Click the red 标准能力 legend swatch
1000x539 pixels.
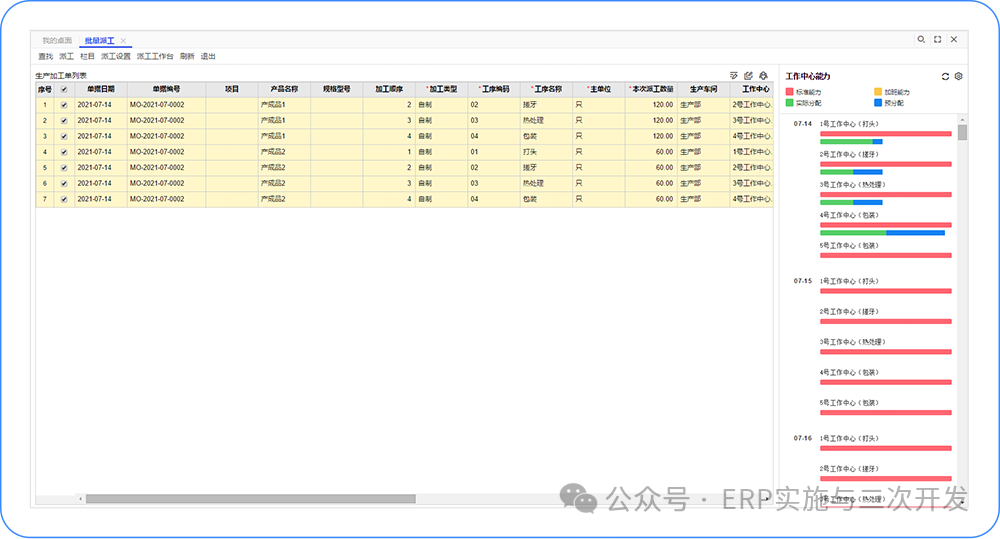point(789,92)
